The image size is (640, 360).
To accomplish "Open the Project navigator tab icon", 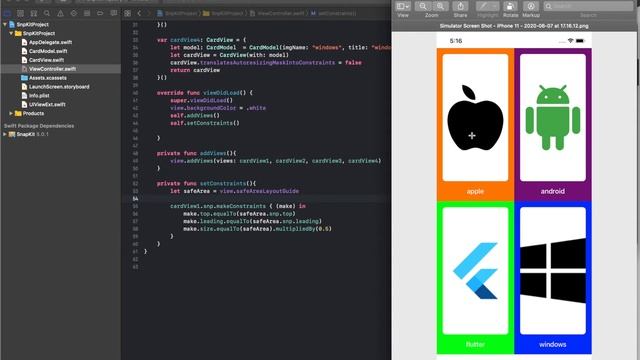I will click(x=7, y=13).
